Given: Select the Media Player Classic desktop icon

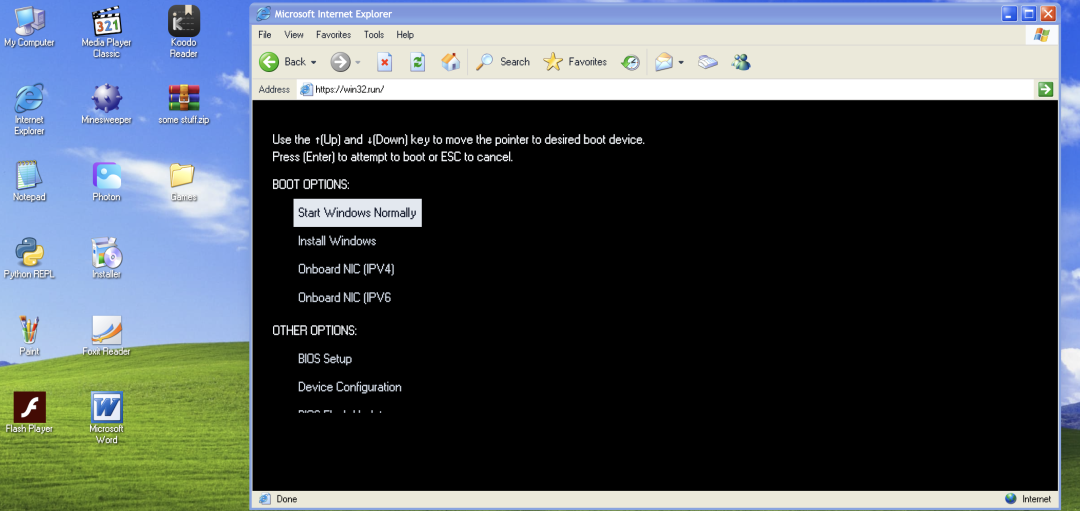Looking at the screenshot, I should click(106, 32).
